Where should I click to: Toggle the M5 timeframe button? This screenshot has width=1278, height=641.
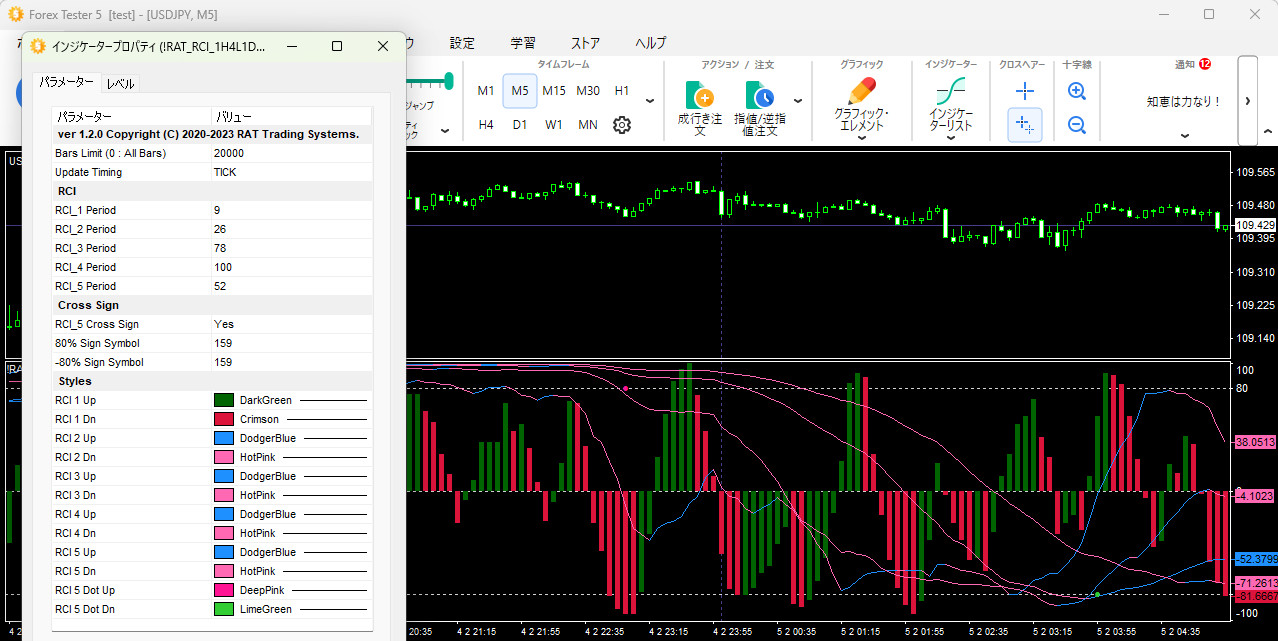(x=520, y=91)
